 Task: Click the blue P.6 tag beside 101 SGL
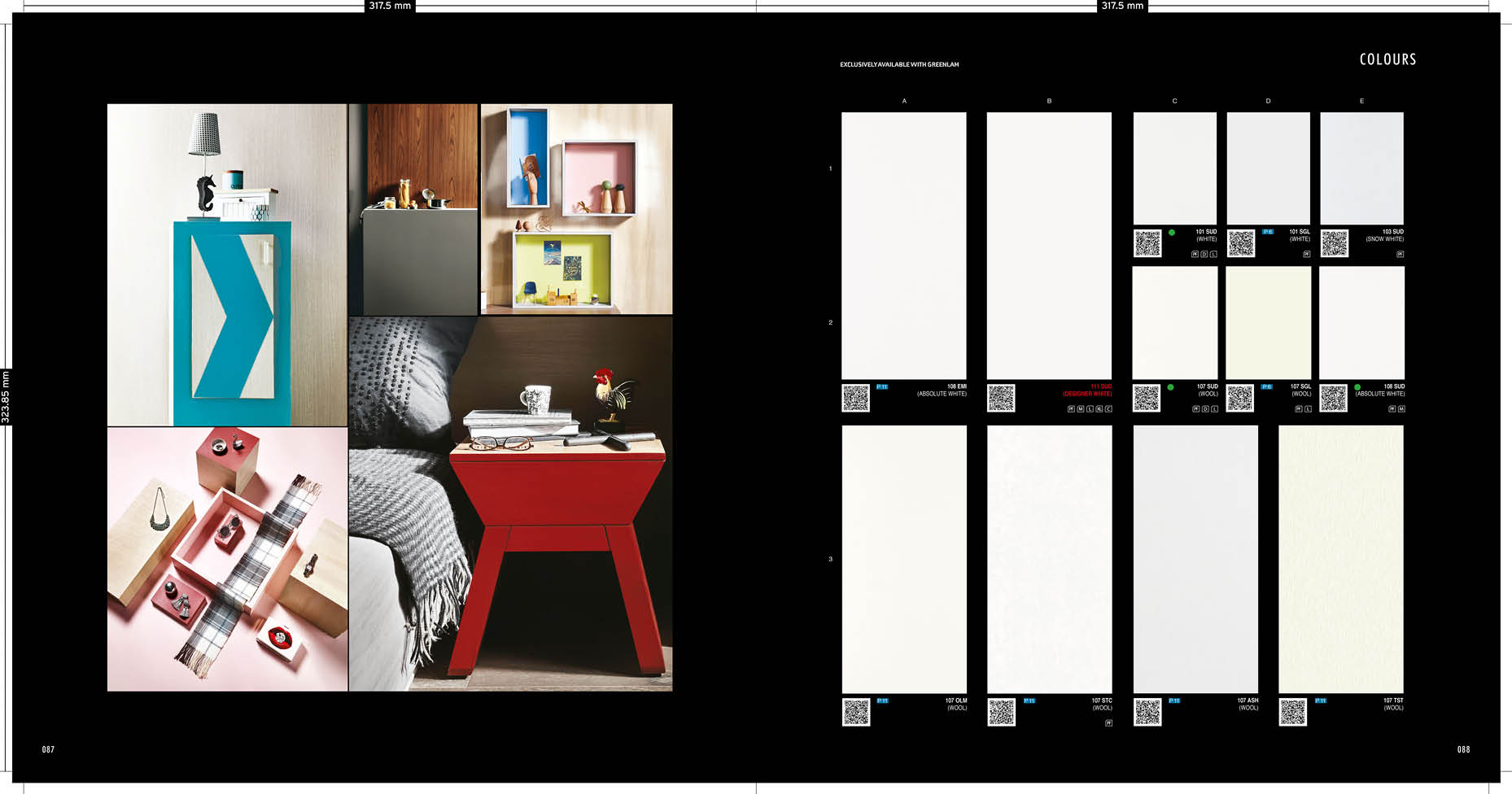1268,232
